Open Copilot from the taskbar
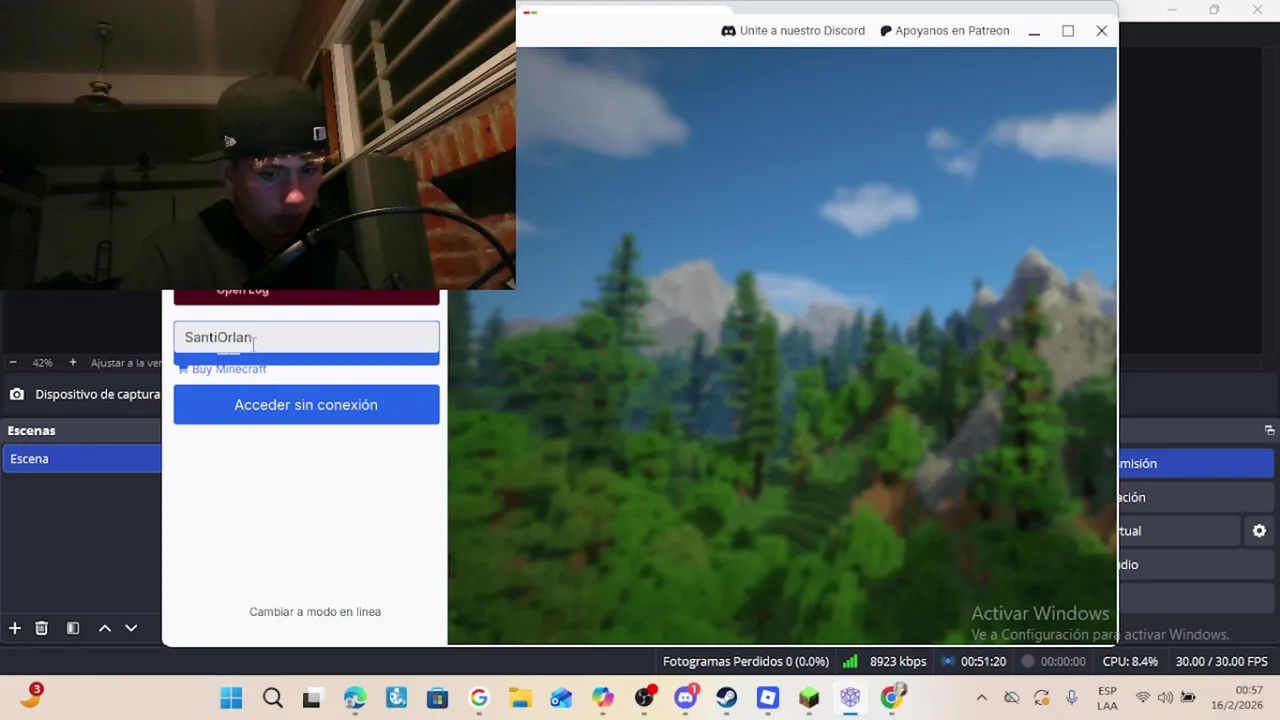 [x=602, y=698]
